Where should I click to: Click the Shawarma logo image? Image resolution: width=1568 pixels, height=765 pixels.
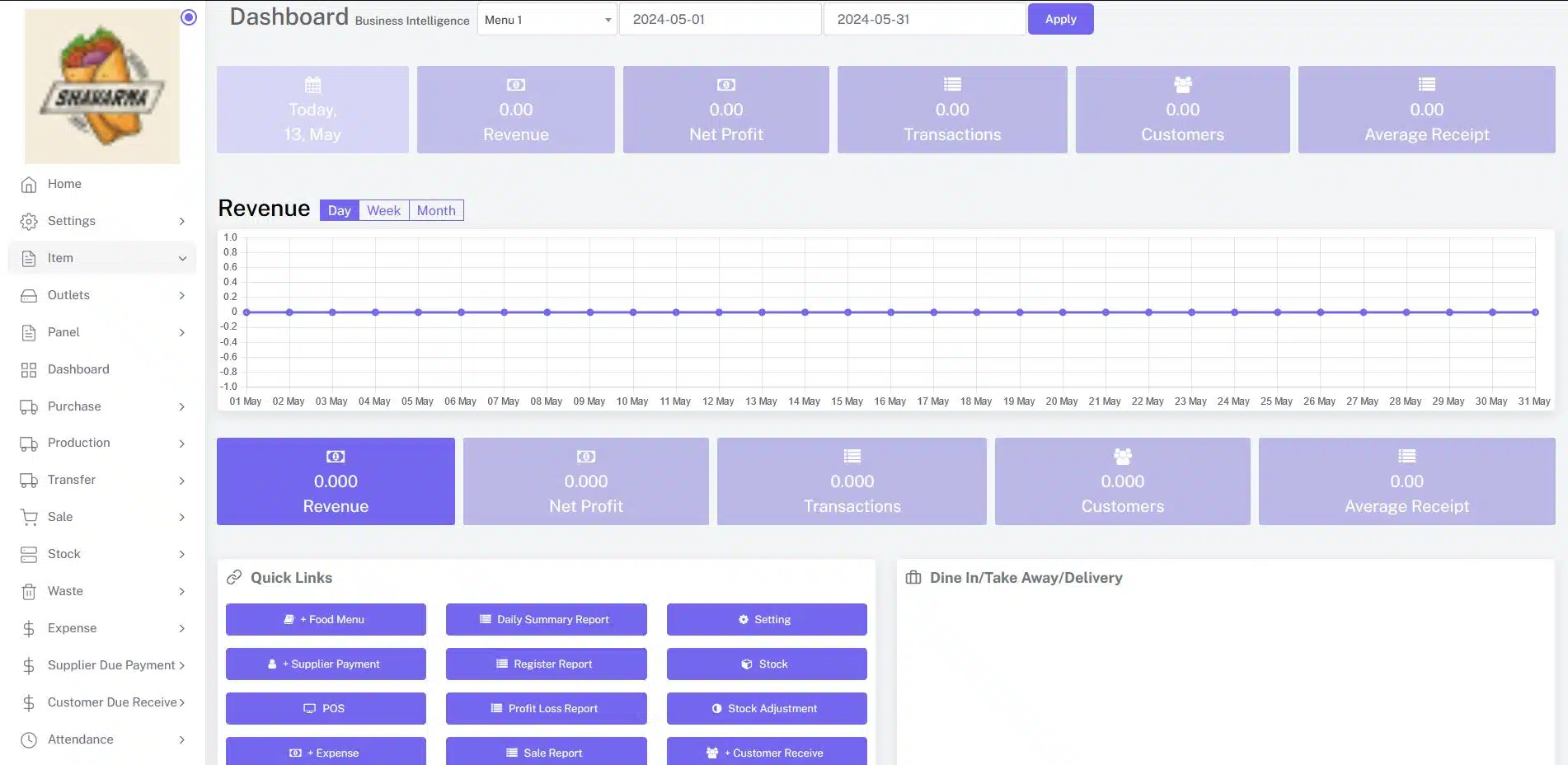[102, 87]
